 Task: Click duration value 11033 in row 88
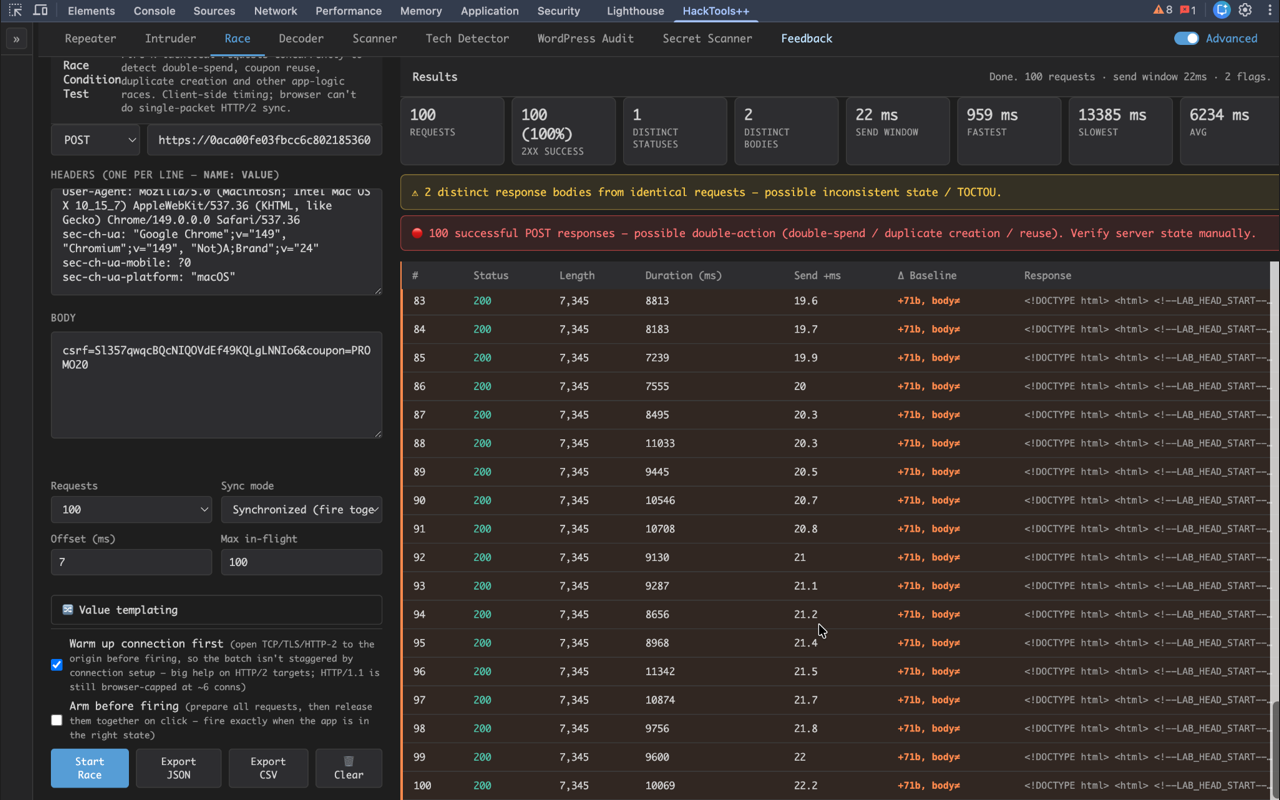coord(660,443)
